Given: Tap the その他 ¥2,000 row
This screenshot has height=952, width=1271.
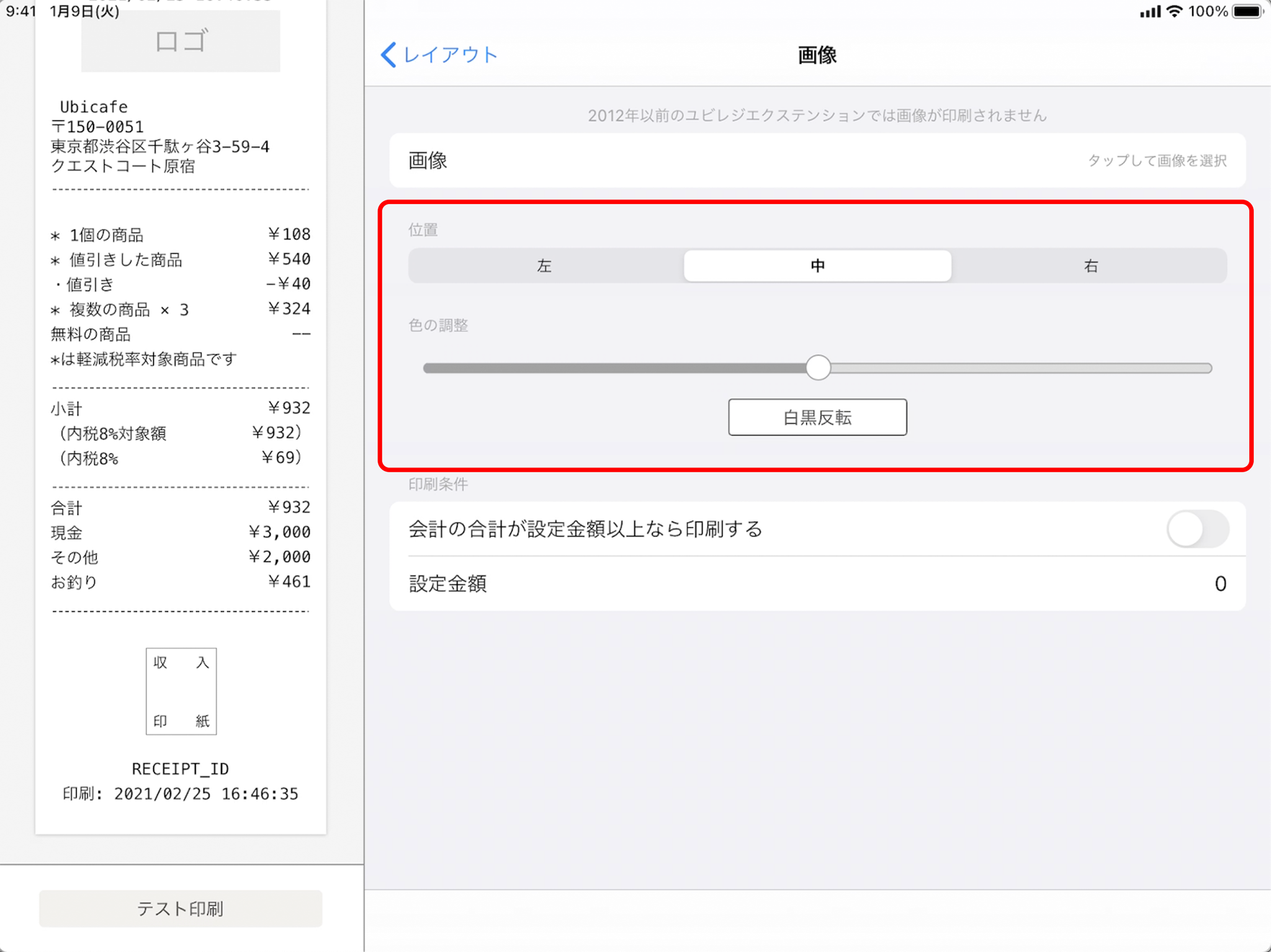Looking at the screenshot, I should click(181, 557).
